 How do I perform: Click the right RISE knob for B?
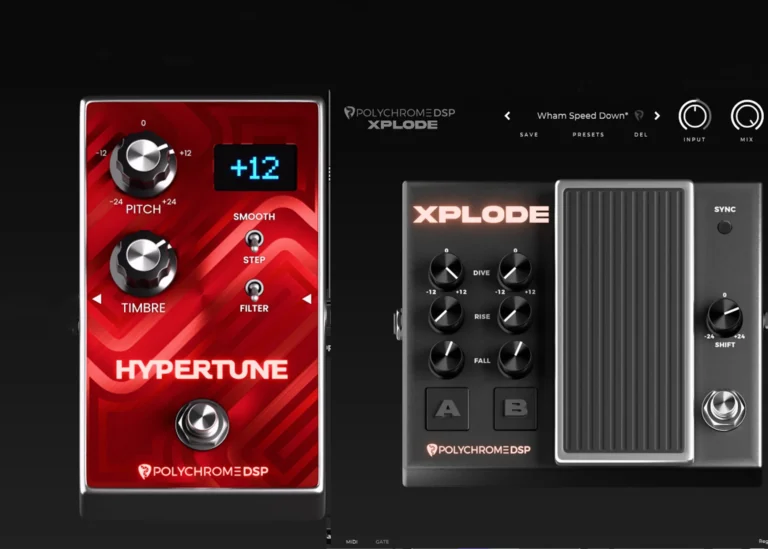[515, 315]
